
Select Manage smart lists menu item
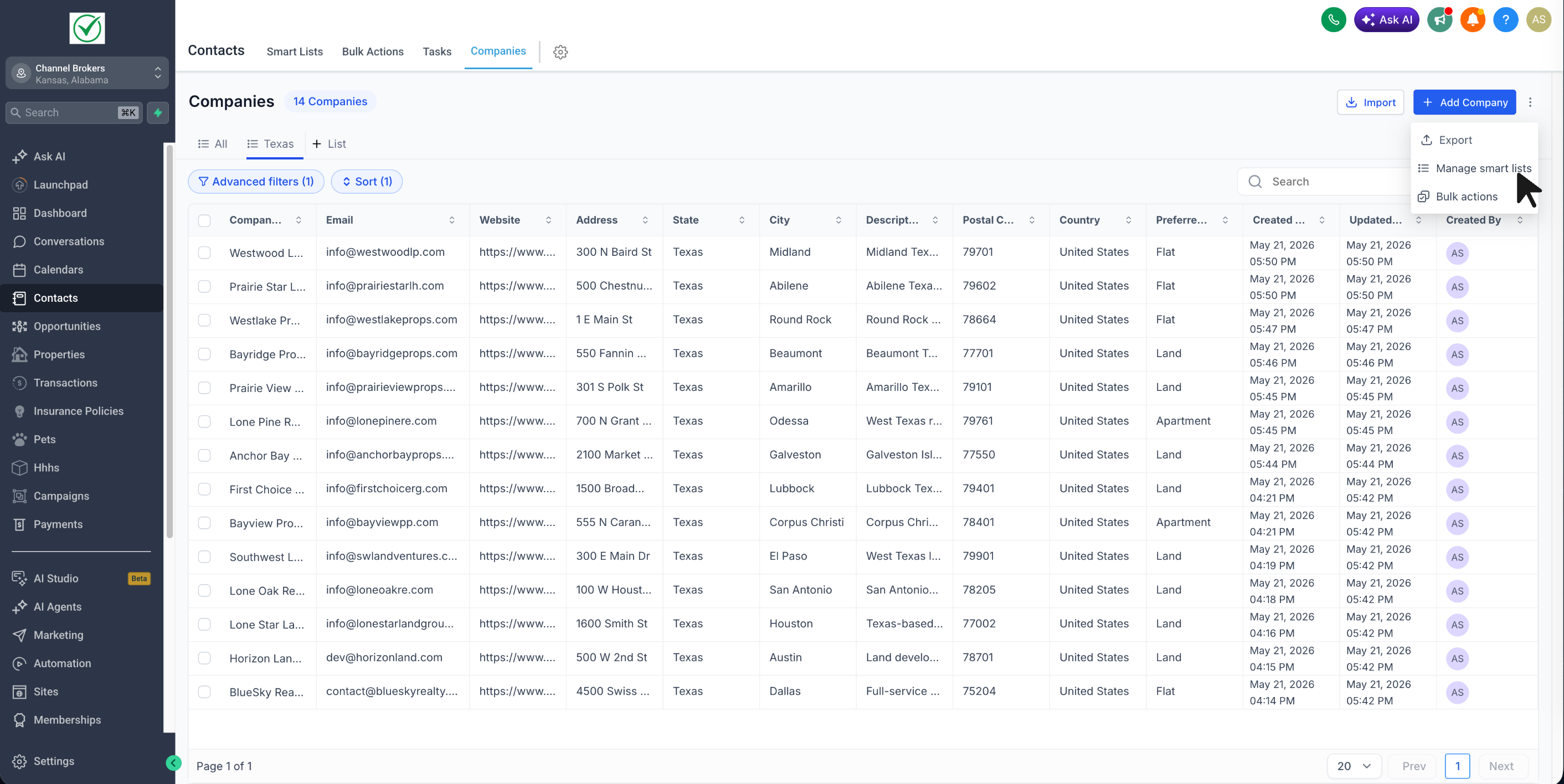coord(1474,169)
